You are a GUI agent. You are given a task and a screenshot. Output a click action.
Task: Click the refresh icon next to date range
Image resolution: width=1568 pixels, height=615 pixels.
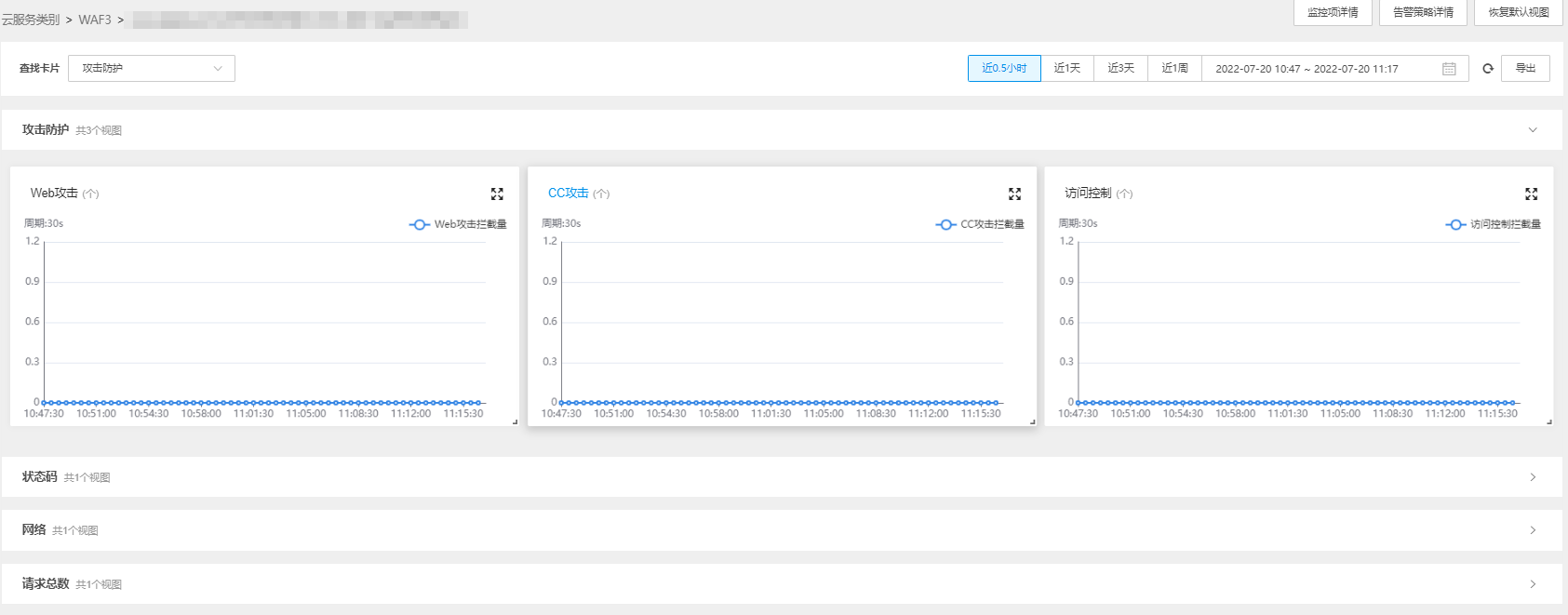[1487, 68]
